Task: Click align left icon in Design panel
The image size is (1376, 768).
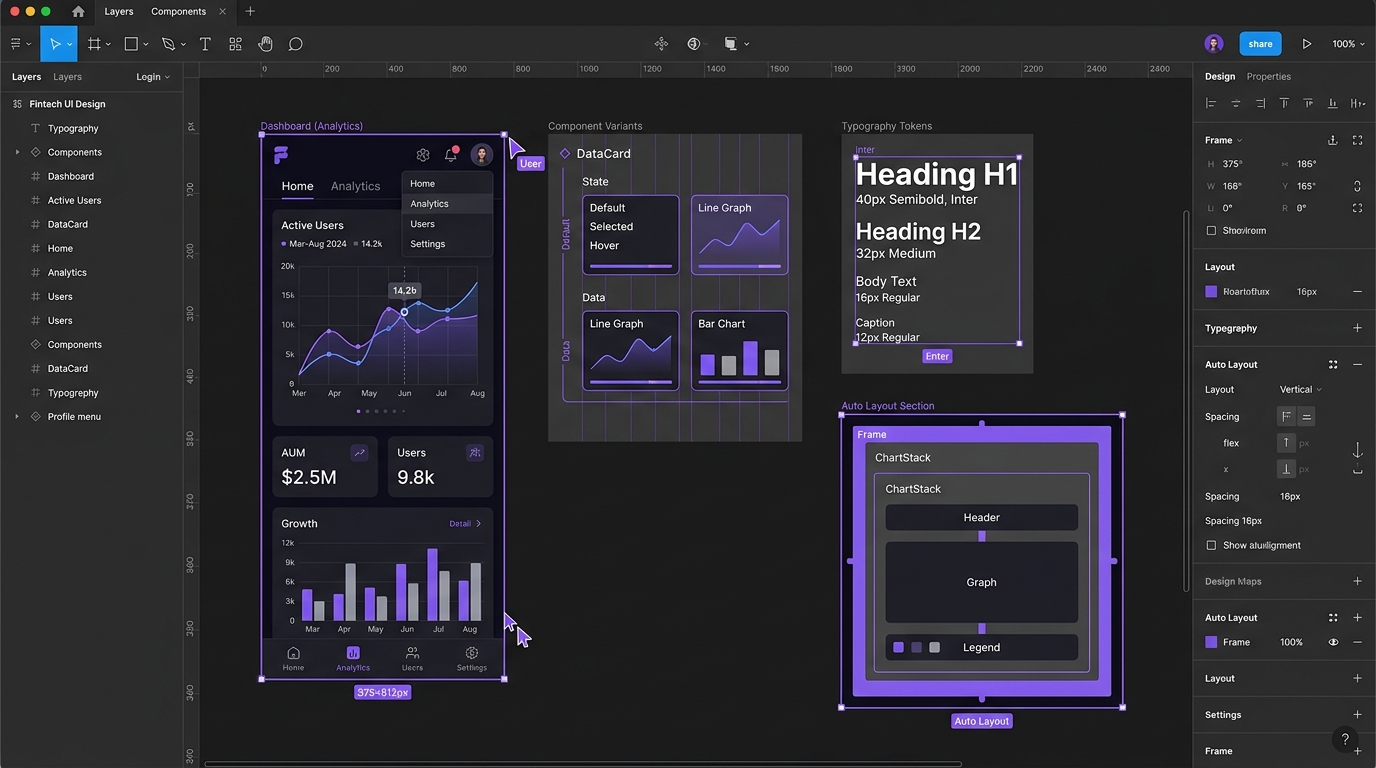Action: tap(1211, 103)
